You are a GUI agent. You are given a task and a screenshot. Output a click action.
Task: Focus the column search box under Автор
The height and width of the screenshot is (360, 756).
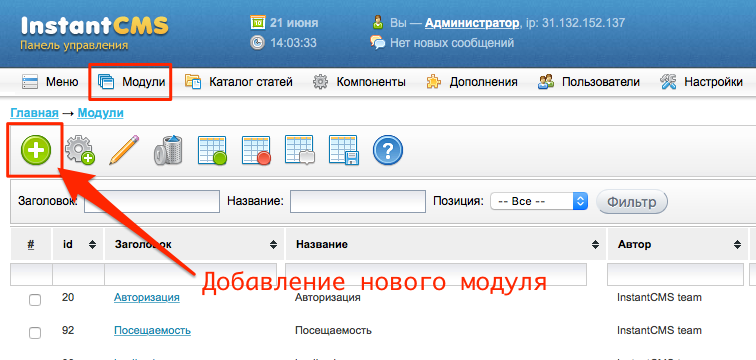(x=675, y=275)
